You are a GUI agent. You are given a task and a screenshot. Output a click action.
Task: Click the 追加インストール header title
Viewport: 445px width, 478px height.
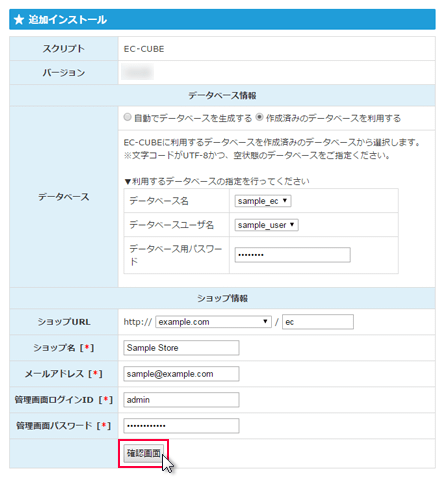[68, 20]
